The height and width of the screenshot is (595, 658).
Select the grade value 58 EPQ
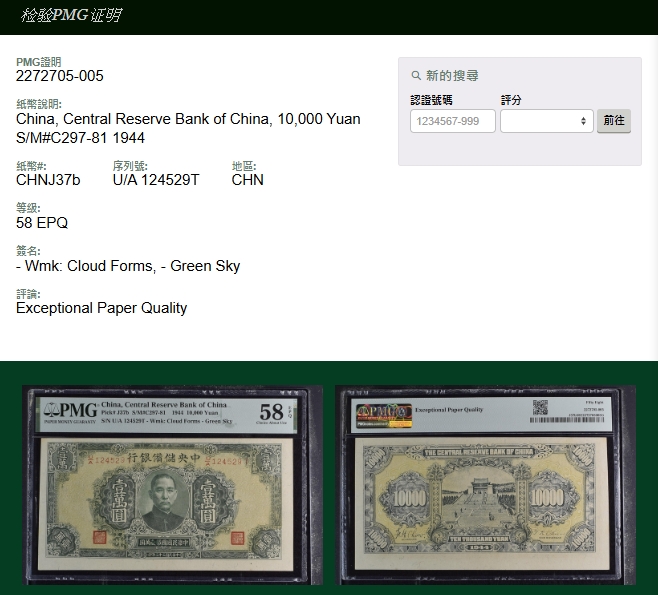[x=42, y=223]
